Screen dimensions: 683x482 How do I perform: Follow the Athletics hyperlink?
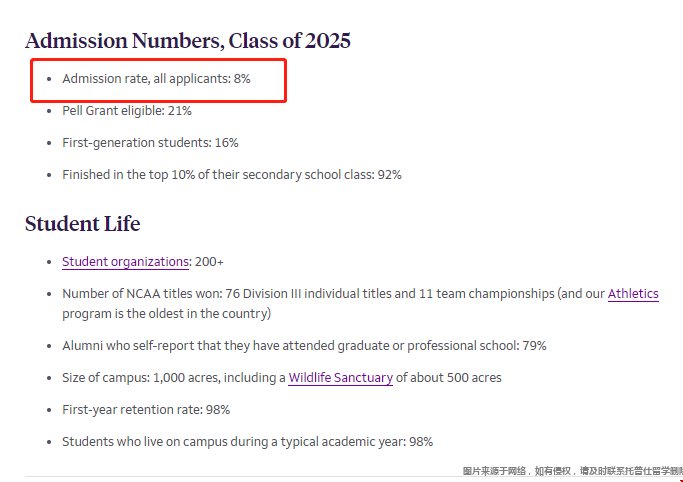(633, 294)
